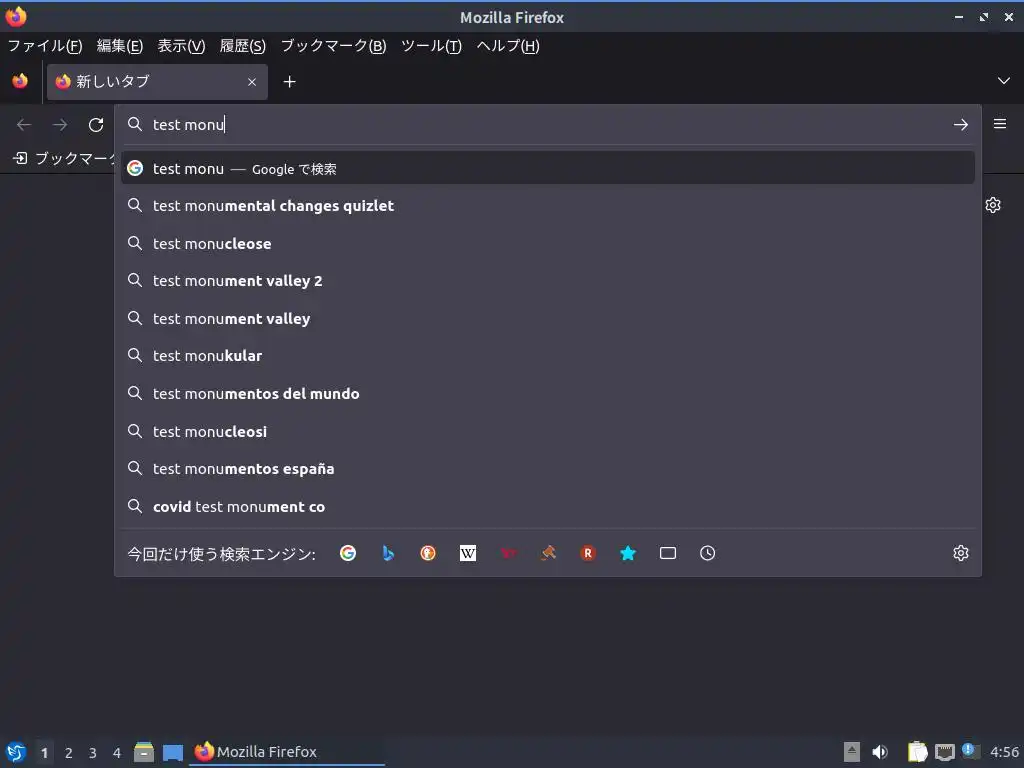Switch to workspace 2 in taskbar
Viewport: 1024px width, 768px height.
coord(69,753)
